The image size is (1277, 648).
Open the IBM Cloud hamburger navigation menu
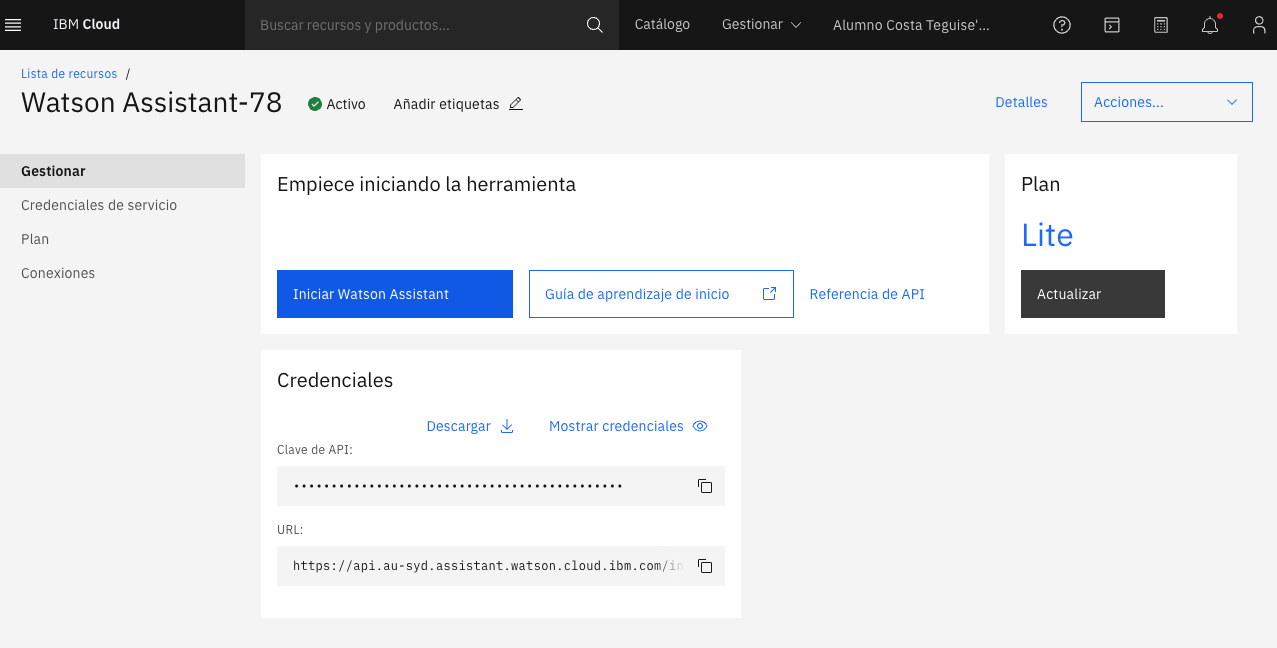coord(13,24)
